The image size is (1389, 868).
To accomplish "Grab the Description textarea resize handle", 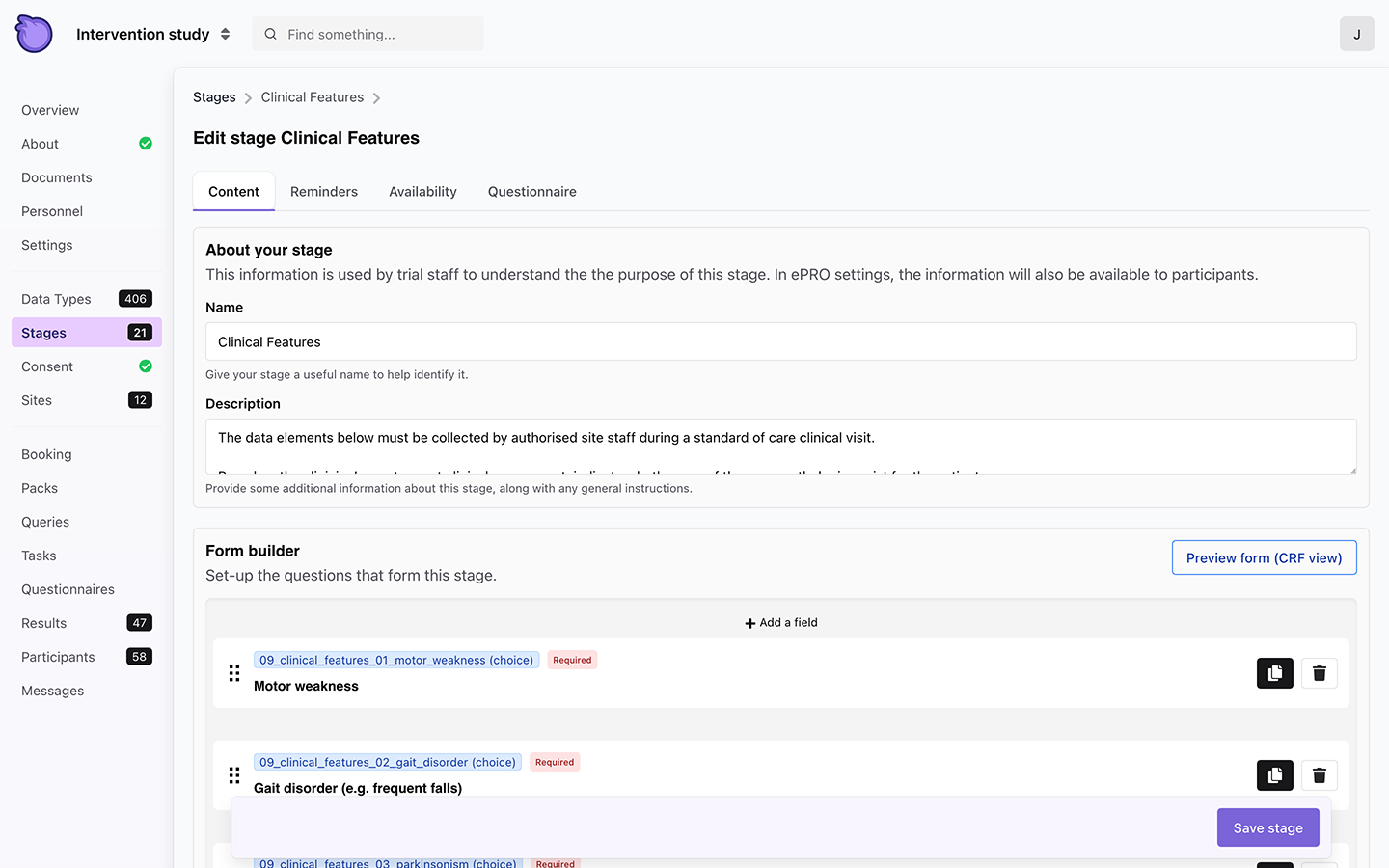I will [x=1352, y=470].
